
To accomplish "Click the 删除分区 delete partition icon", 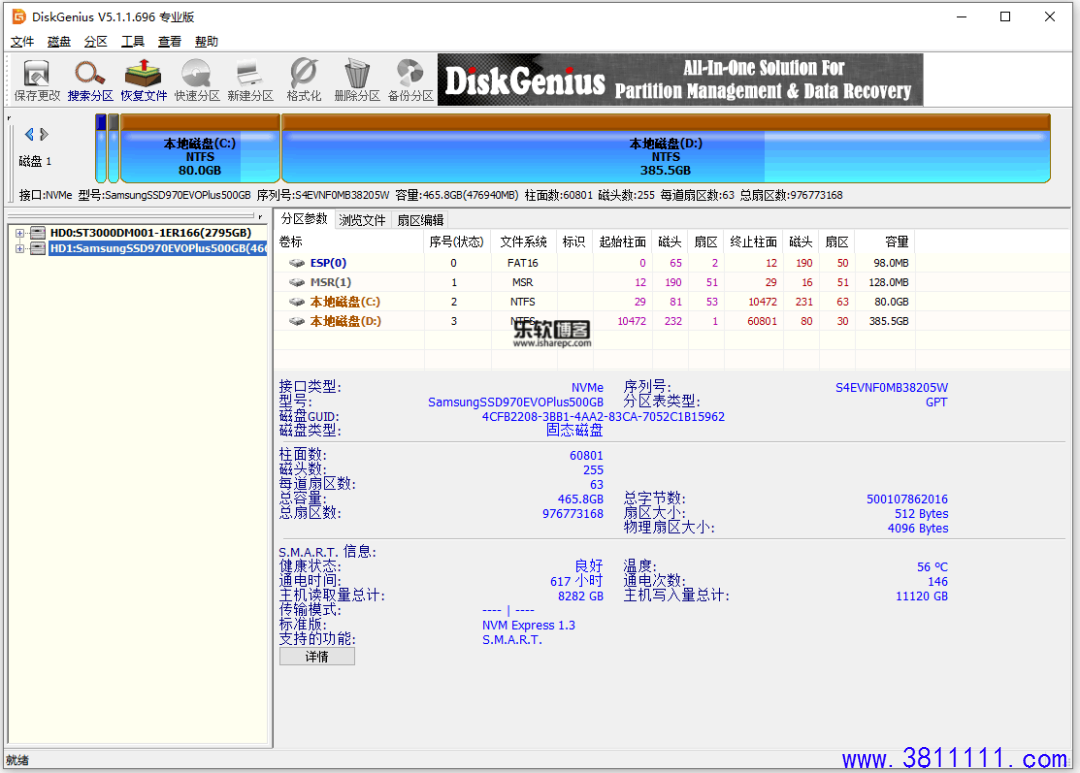I will coord(357,80).
